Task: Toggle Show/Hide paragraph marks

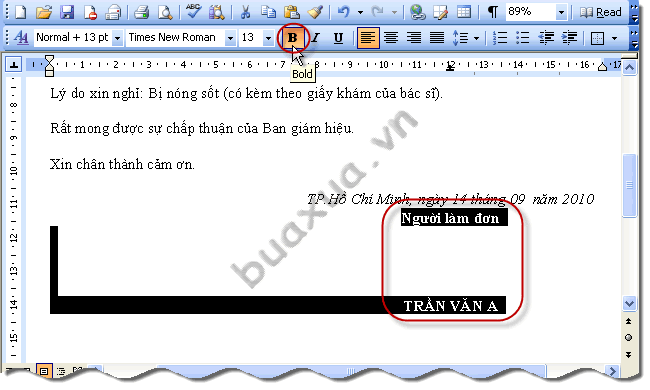Action: (x=492, y=12)
